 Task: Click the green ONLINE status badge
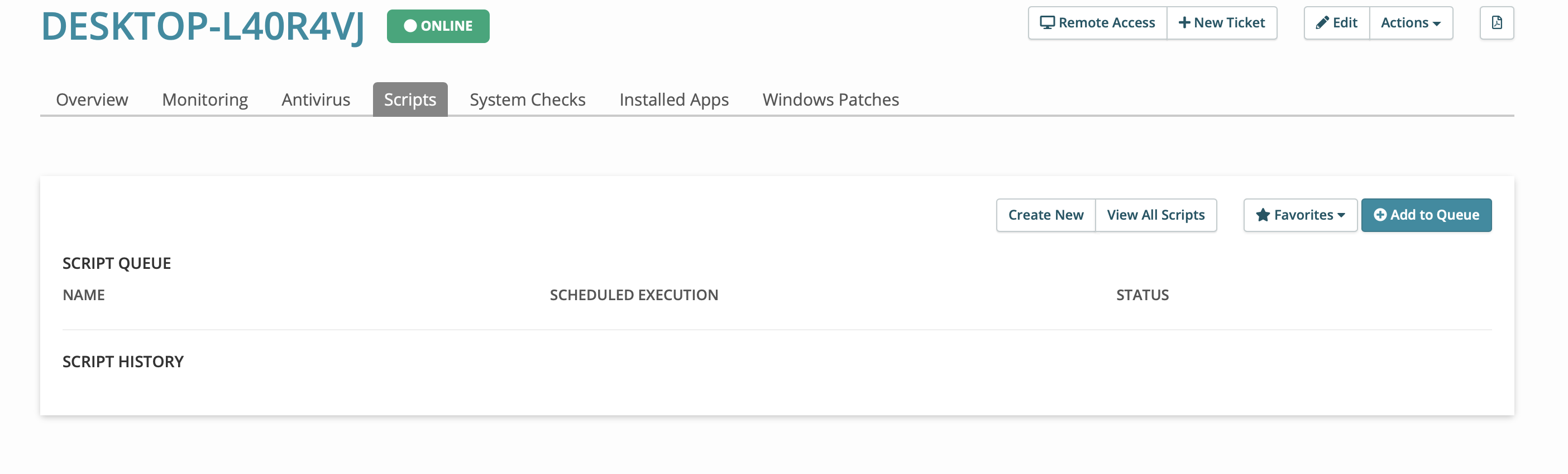click(x=438, y=26)
